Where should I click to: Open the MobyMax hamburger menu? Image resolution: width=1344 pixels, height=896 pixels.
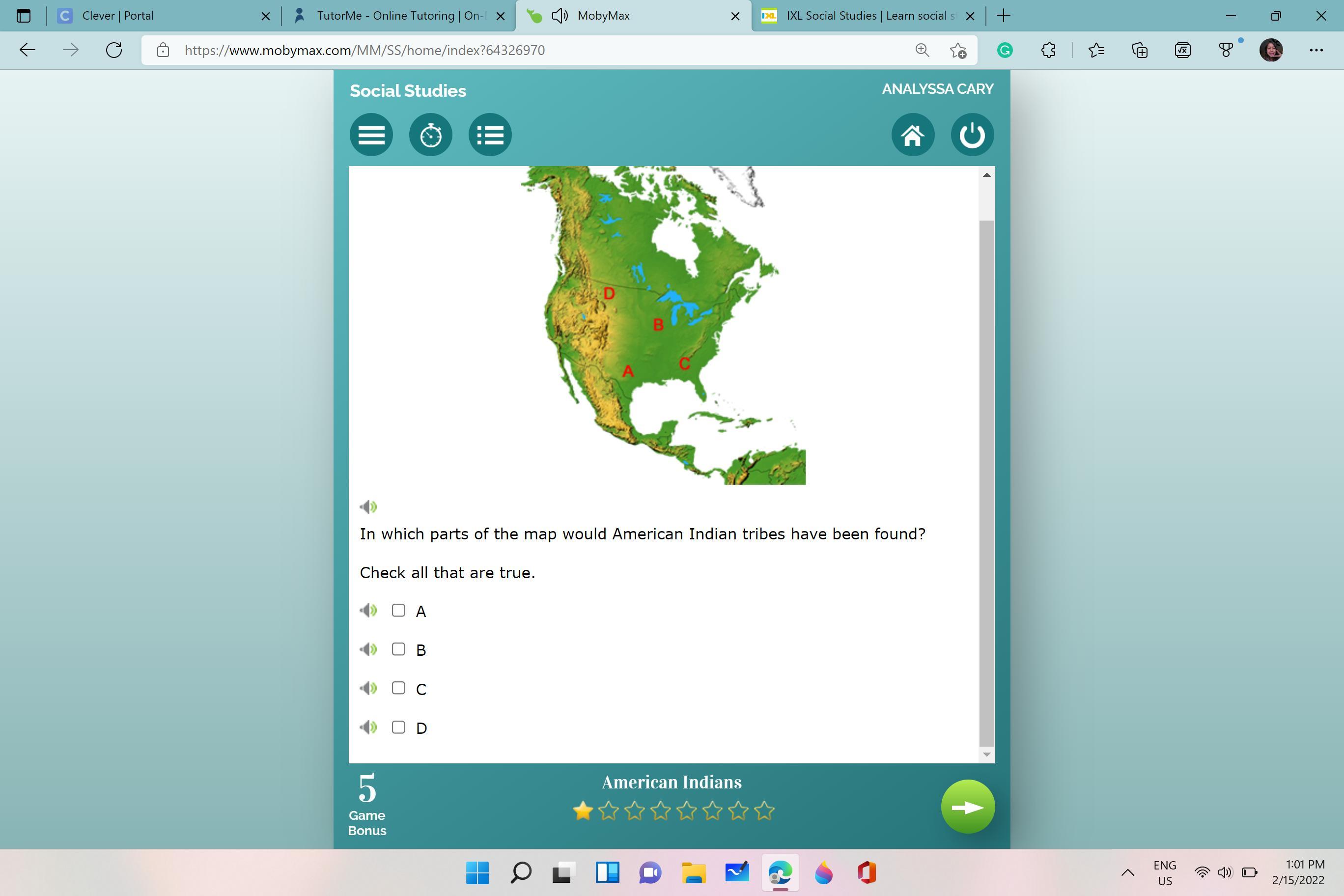tap(371, 135)
